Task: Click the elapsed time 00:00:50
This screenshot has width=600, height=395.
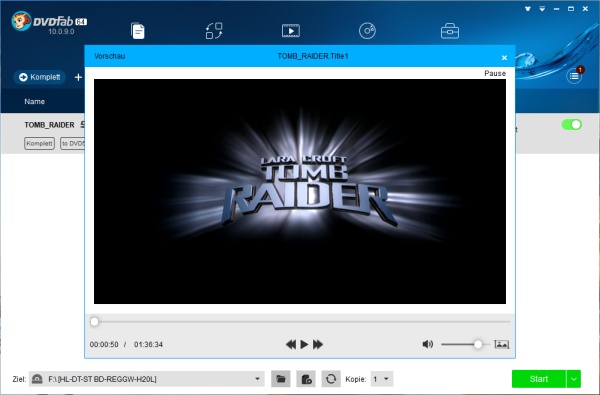Action: (x=104, y=344)
